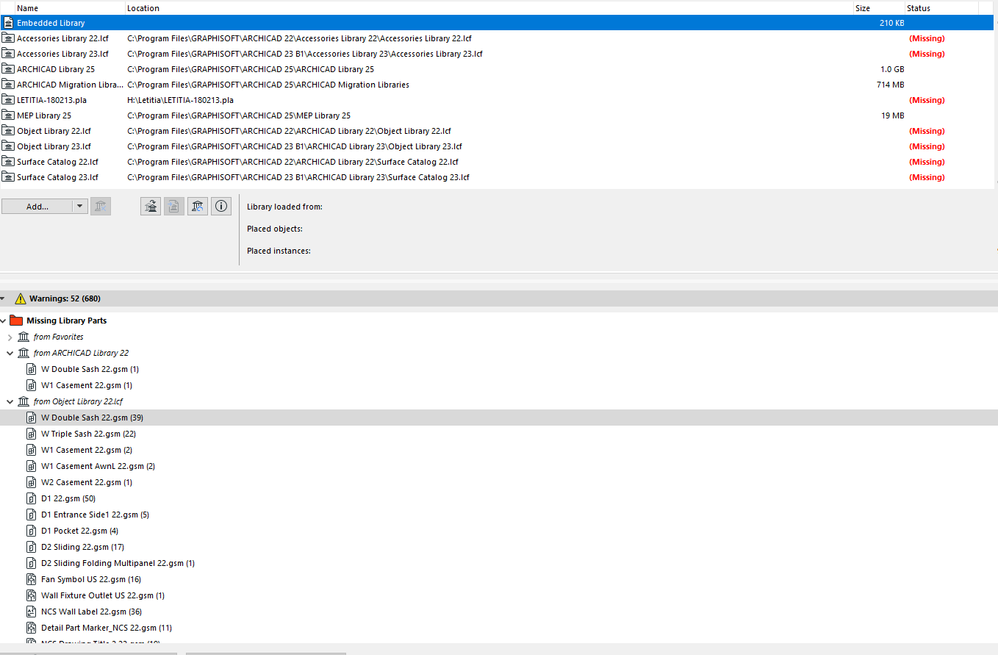Click the Library loaded from: label
This screenshot has height=655, width=998.
point(285,207)
